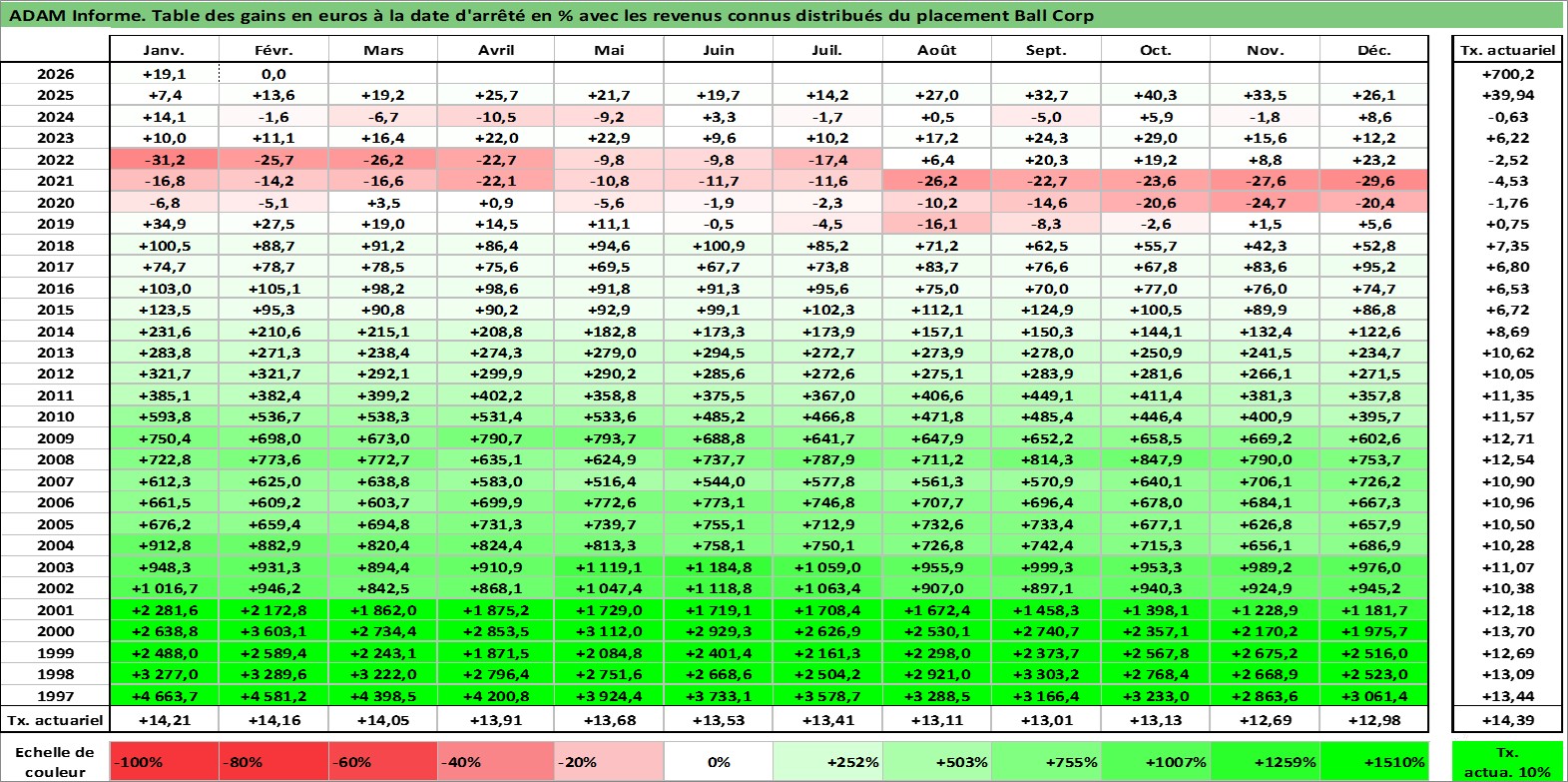Select the 1997 row label
The image size is (1568, 782).
click(x=55, y=696)
